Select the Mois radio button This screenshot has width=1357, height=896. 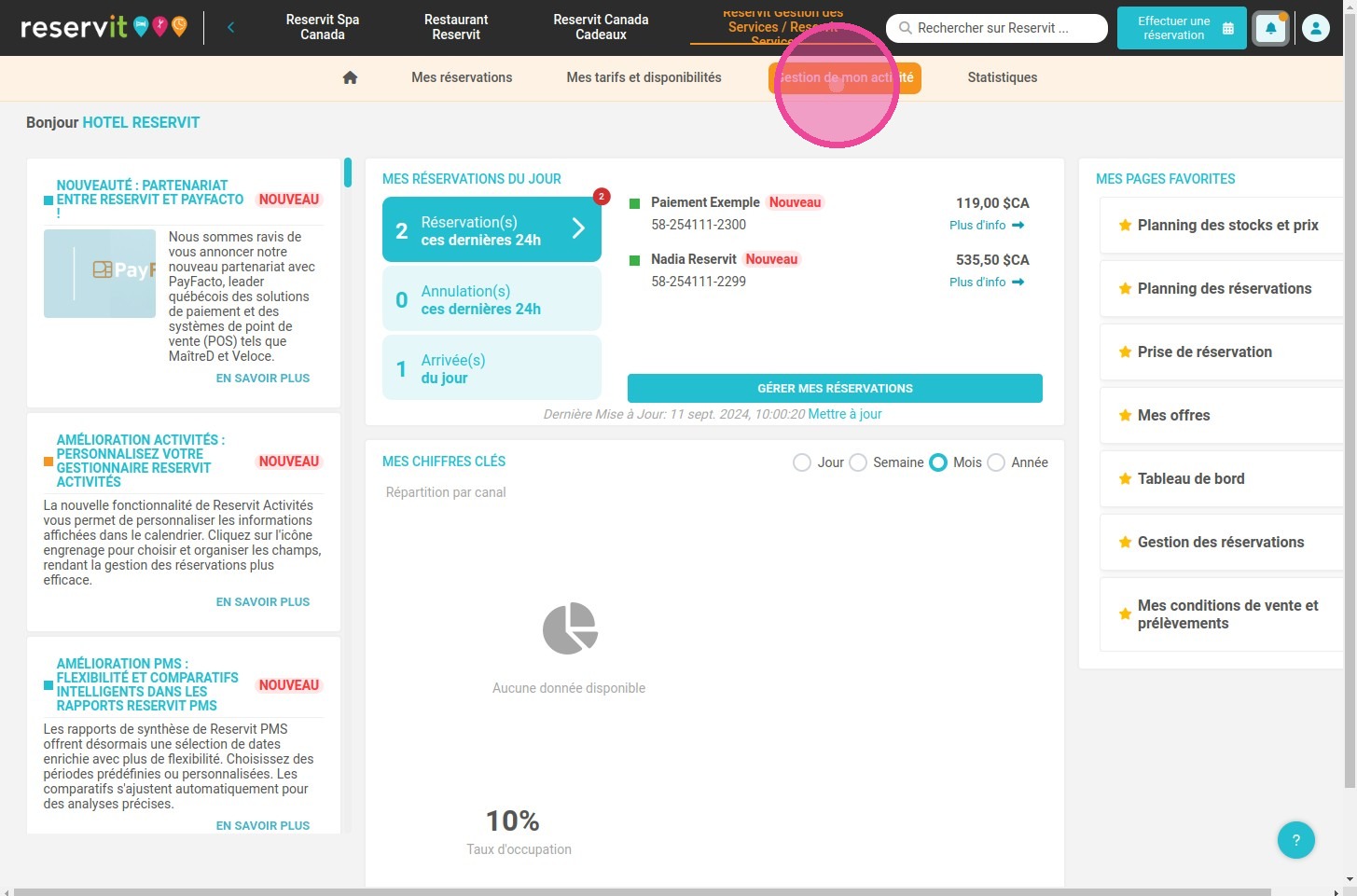(938, 462)
